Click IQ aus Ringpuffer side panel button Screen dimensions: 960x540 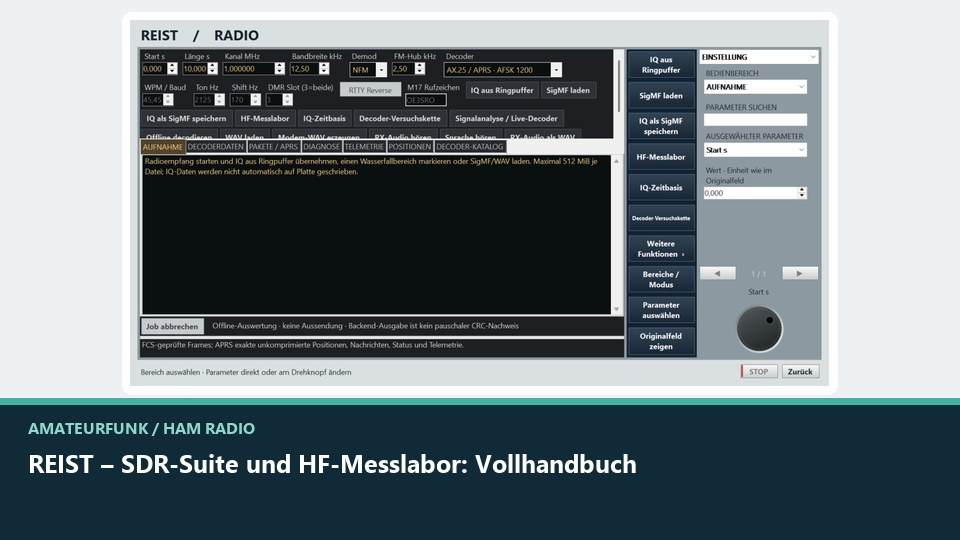tap(661, 65)
